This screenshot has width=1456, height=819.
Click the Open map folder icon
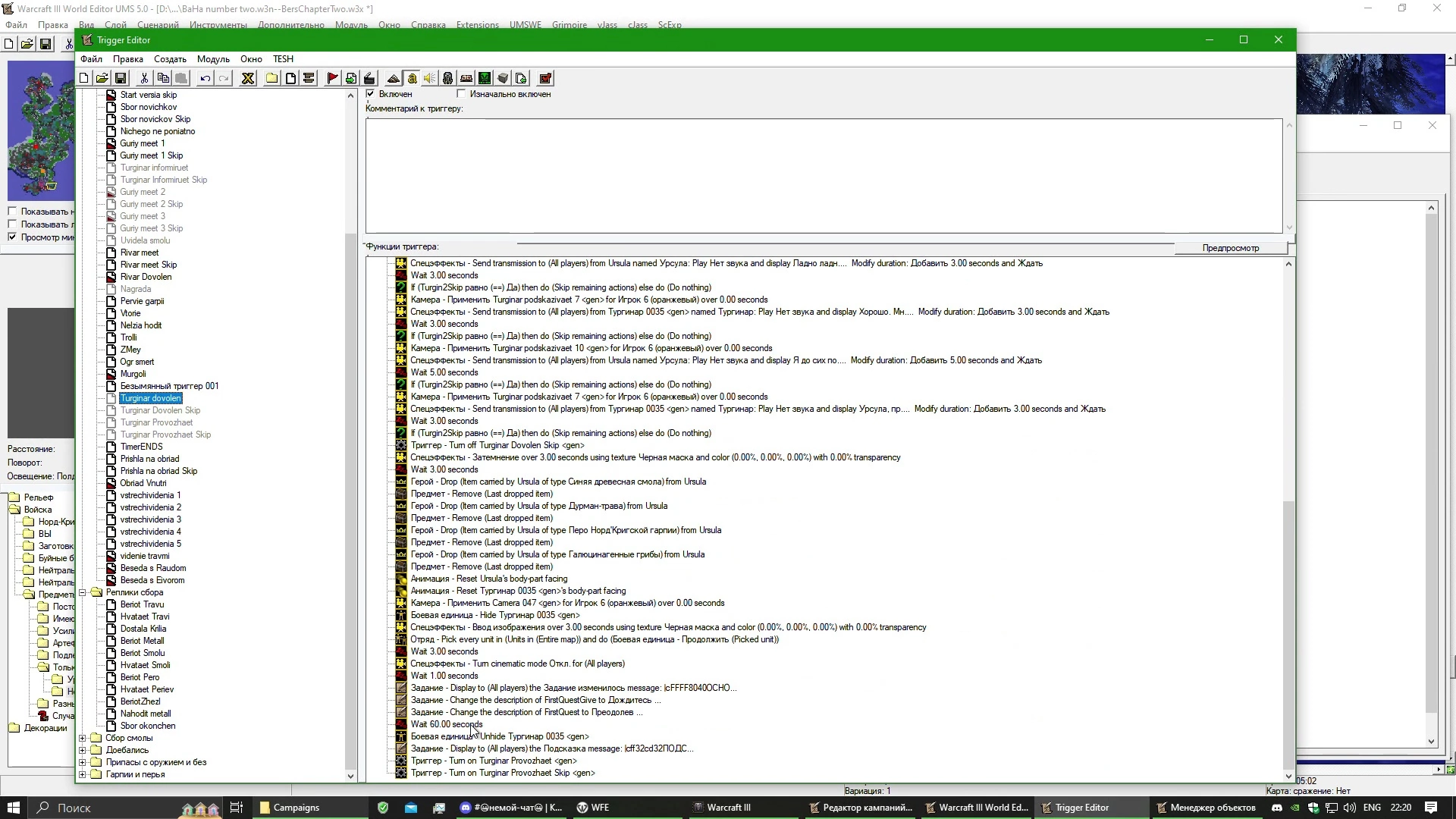(102, 78)
